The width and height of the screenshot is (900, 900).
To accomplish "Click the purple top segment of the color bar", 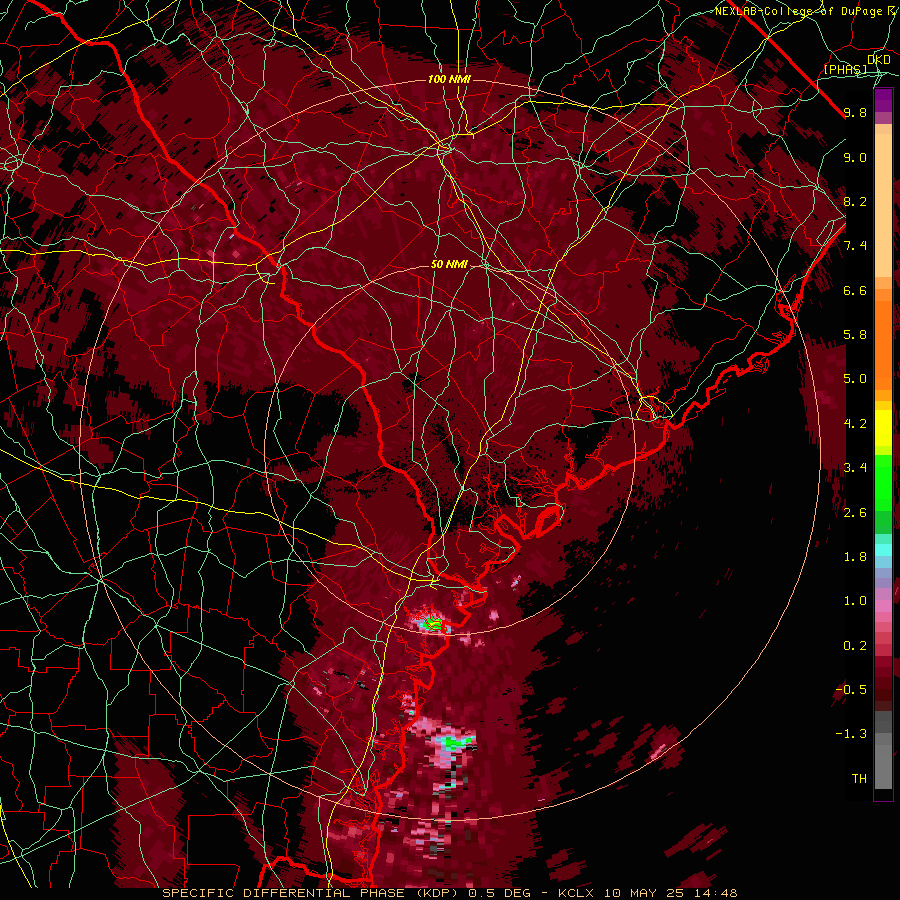I will [883, 100].
